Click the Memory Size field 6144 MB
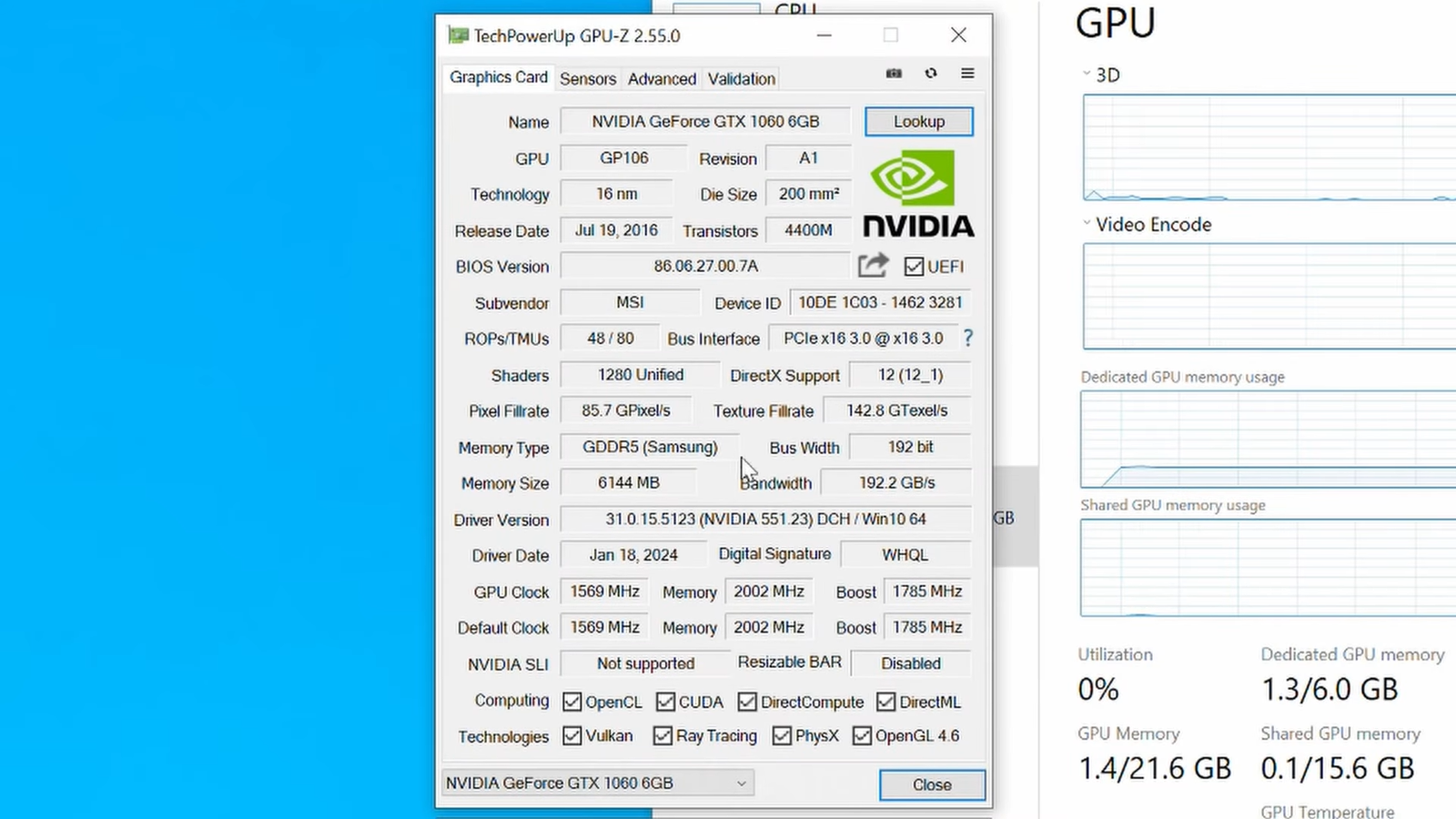1456x819 pixels. (629, 483)
